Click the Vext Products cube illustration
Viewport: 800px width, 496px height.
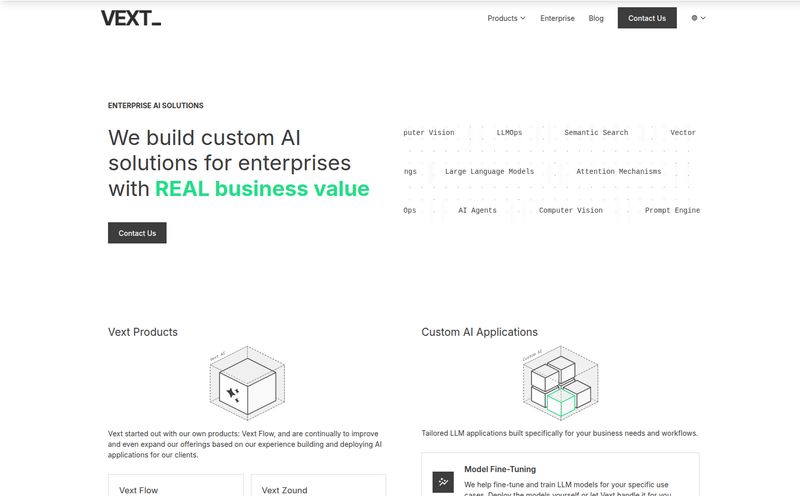click(x=247, y=383)
